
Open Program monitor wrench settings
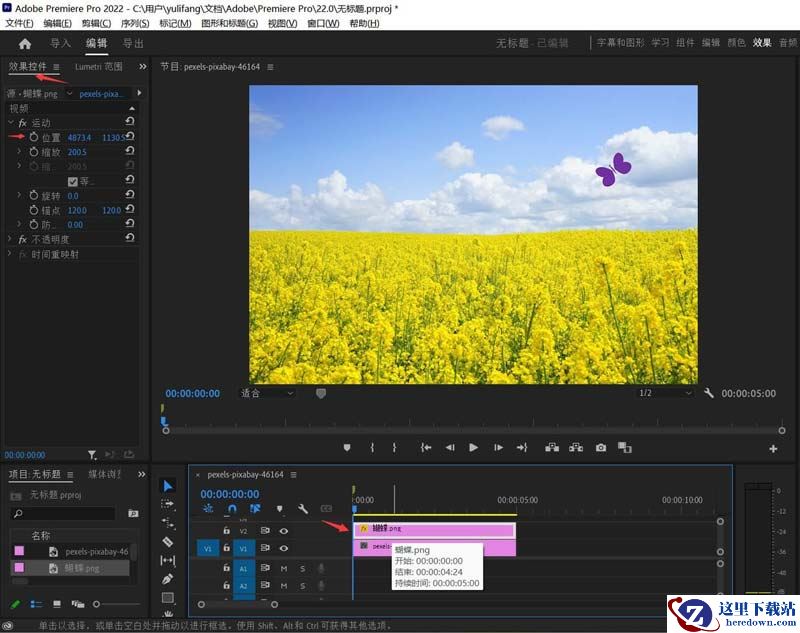click(x=709, y=393)
